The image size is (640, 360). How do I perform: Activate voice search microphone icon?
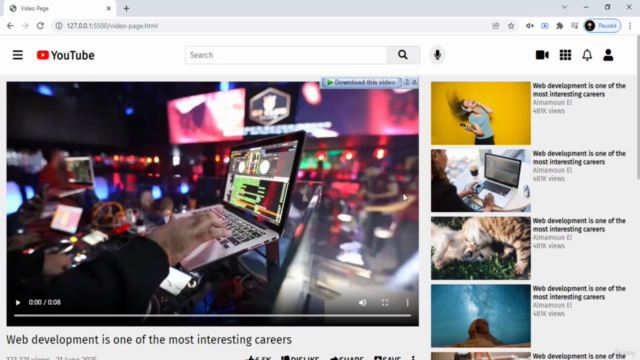click(437, 55)
